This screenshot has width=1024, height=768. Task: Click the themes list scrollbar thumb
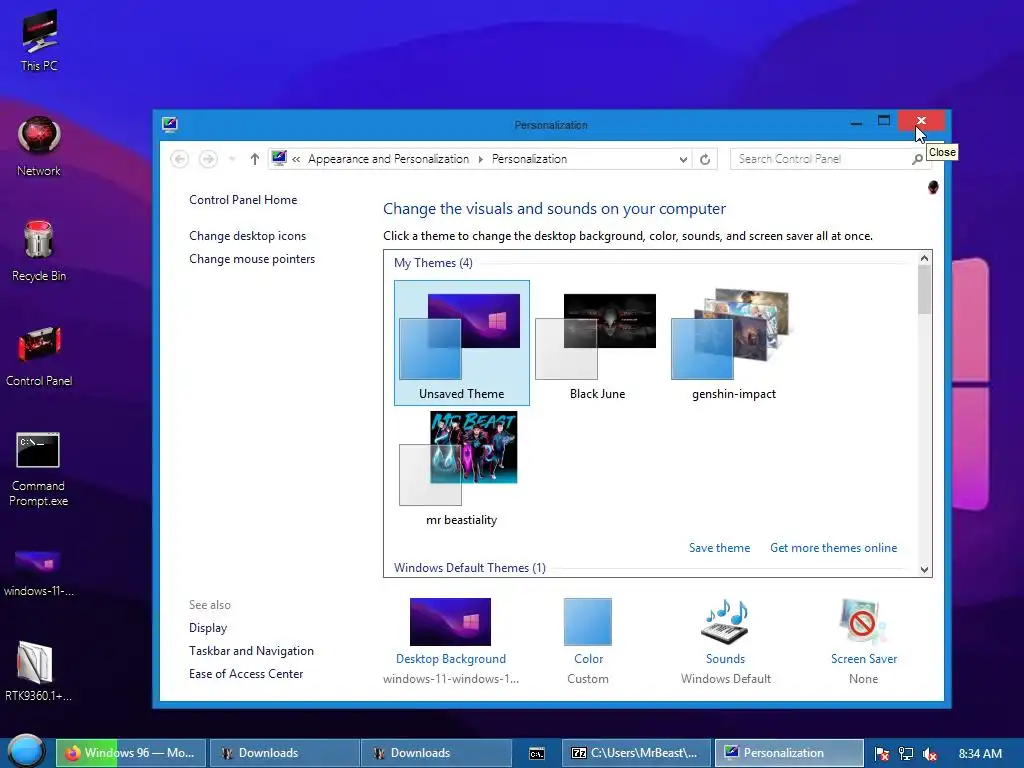coord(924,290)
